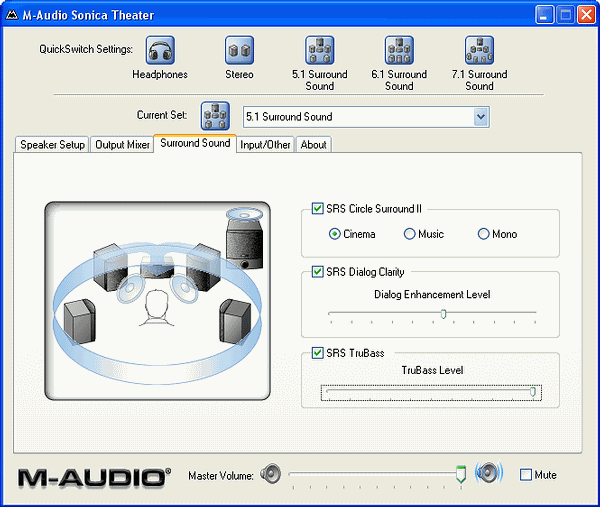Viewport: 600px width, 507px height.
Task: Disable SRS Circle Surround II checkbox
Action: tap(317, 209)
